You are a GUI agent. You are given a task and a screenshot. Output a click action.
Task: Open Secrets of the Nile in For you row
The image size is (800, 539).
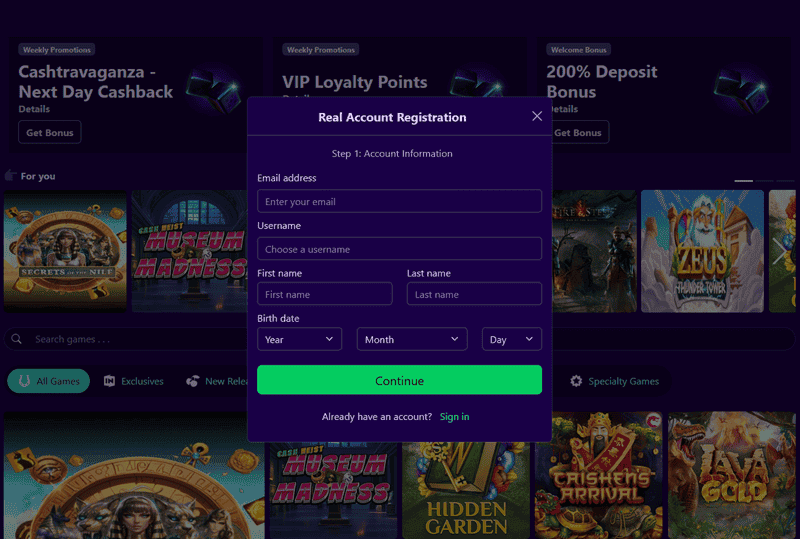coord(65,251)
